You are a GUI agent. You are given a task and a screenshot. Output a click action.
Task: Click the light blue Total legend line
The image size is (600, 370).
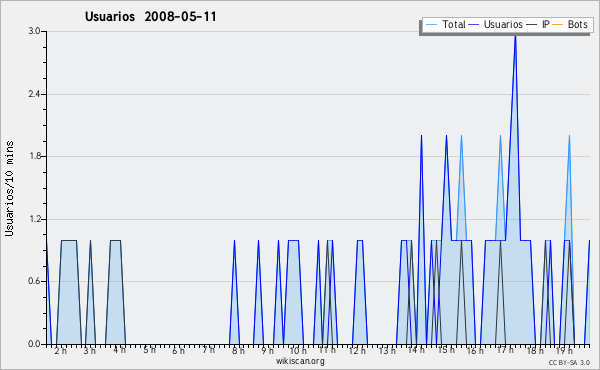[x=431, y=25]
